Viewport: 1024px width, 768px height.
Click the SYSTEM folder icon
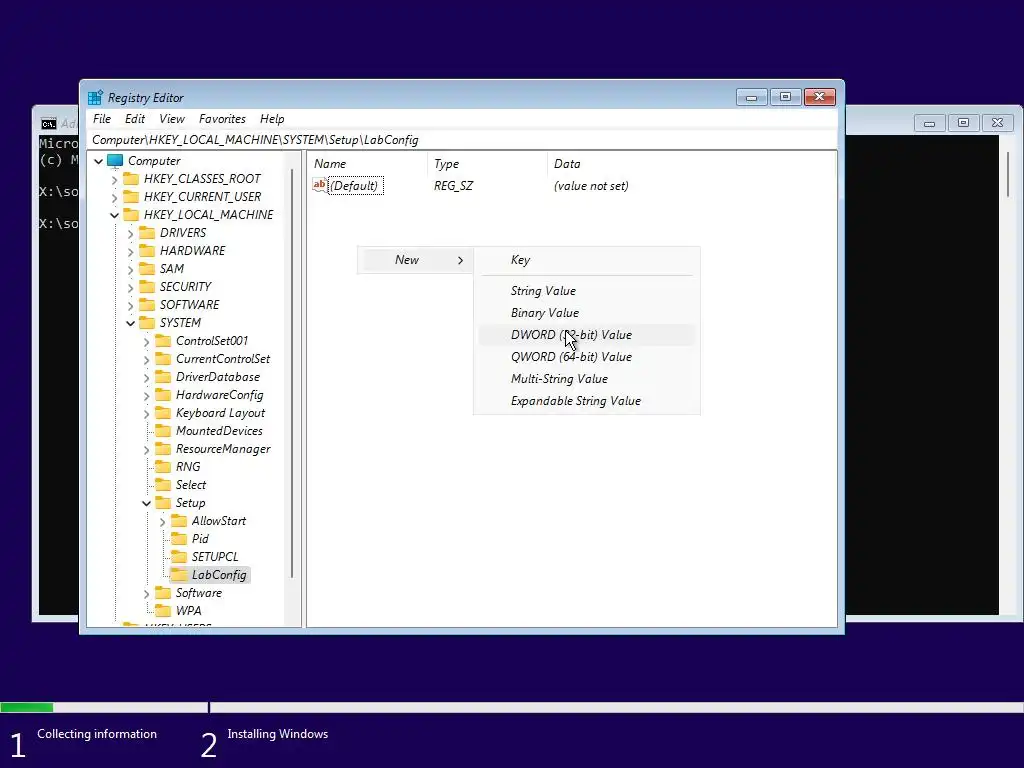148,323
